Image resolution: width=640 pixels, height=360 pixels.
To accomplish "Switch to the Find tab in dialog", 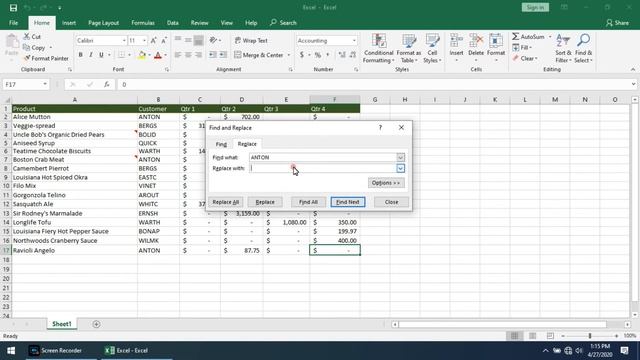I will pyautogui.click(x=221, y=144).
